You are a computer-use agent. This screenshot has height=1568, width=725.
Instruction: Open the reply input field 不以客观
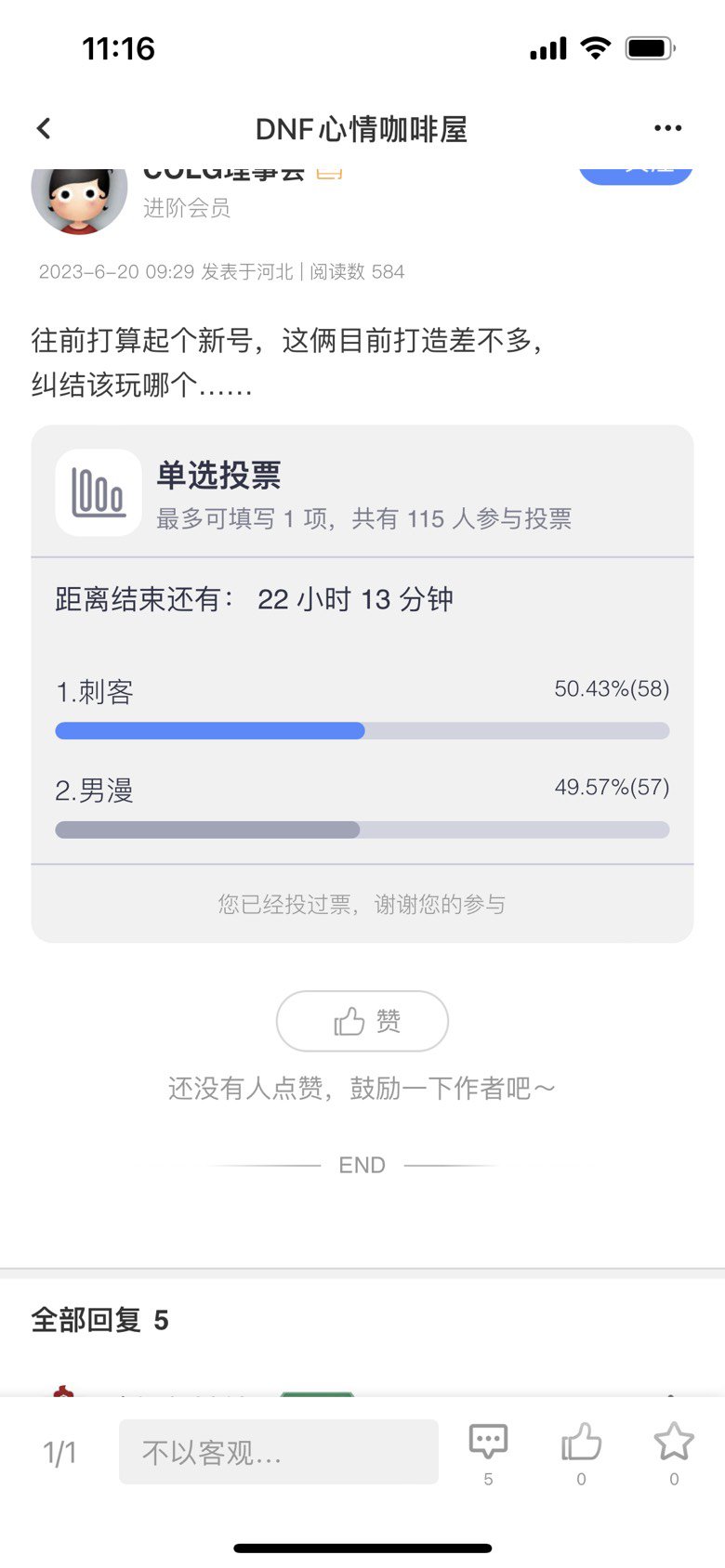(x=279, y=1452)
